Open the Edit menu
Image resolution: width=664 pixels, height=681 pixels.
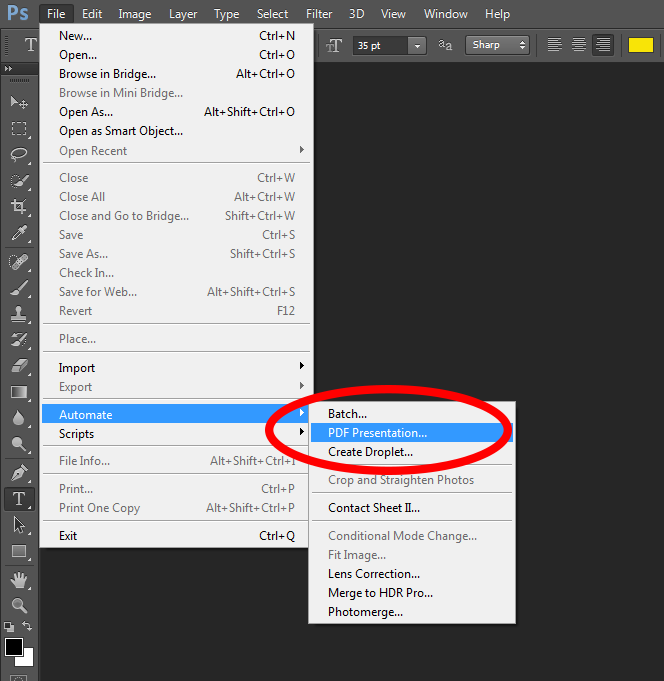[92, 14]
